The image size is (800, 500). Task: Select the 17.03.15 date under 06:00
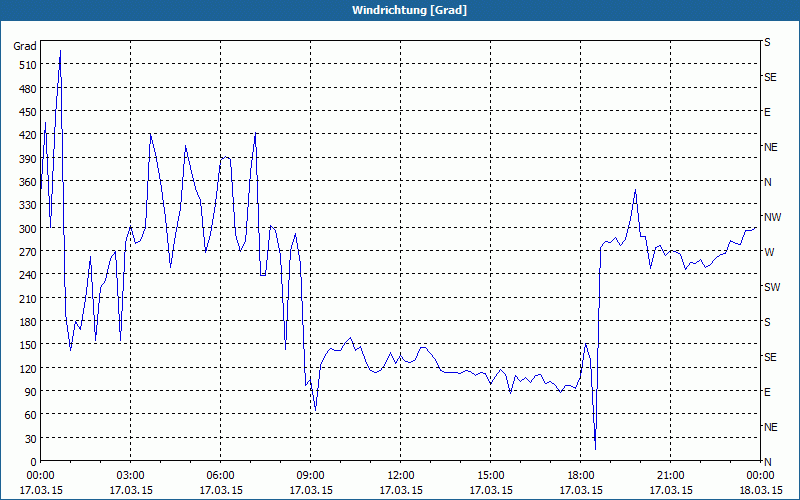[x=220, y=490]
